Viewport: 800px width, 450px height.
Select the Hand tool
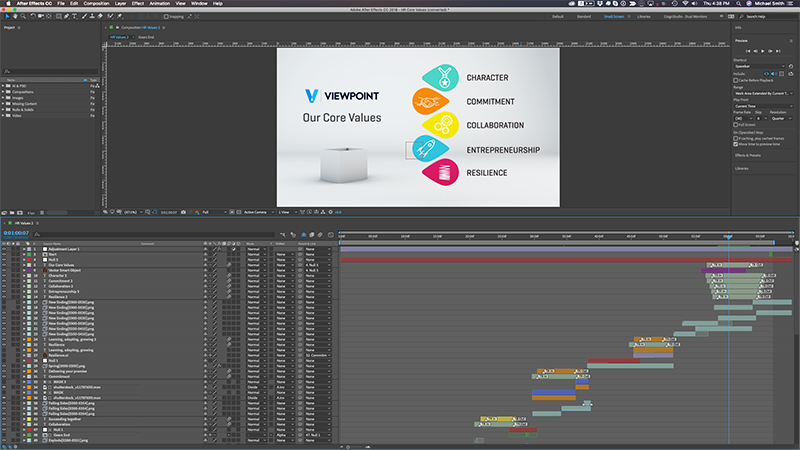tap(15, 16)
